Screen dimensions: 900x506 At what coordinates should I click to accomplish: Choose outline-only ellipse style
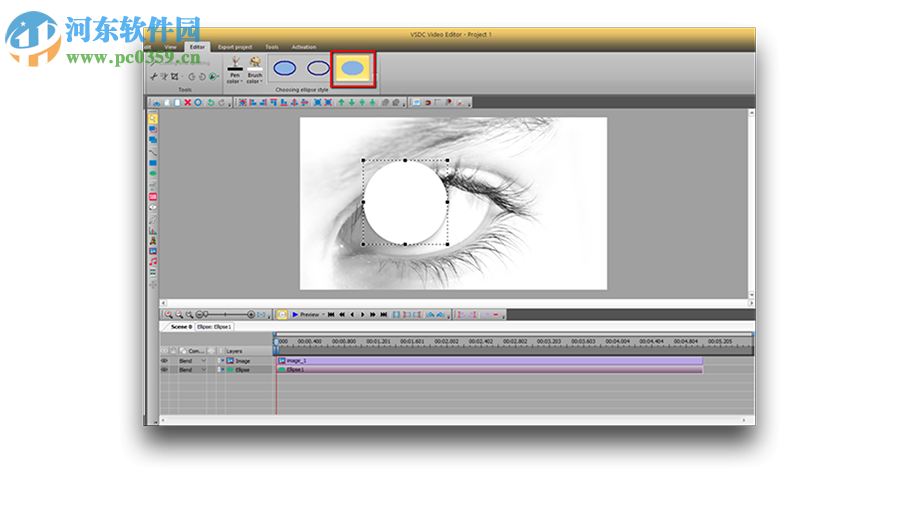pyautogui.click(x=318, y=68)
